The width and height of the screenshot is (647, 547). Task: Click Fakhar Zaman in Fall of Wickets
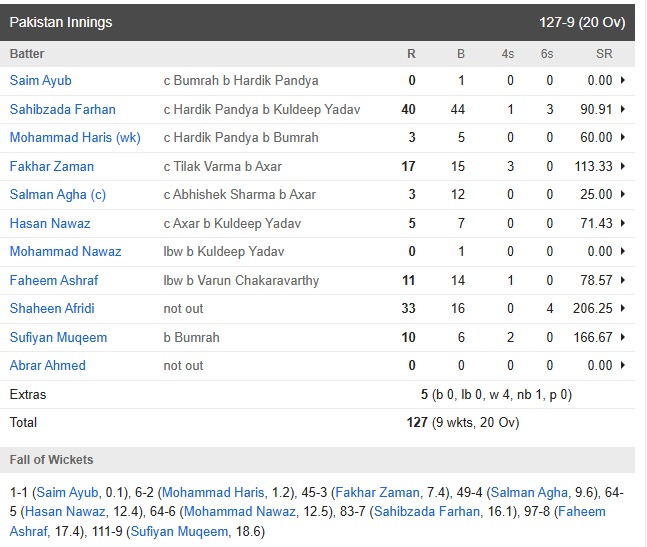(377, 492)
